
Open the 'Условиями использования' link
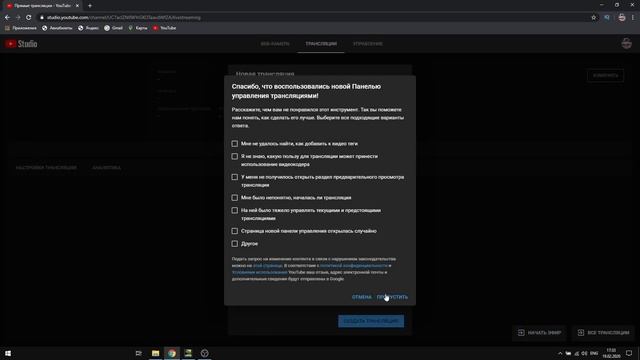260,272
